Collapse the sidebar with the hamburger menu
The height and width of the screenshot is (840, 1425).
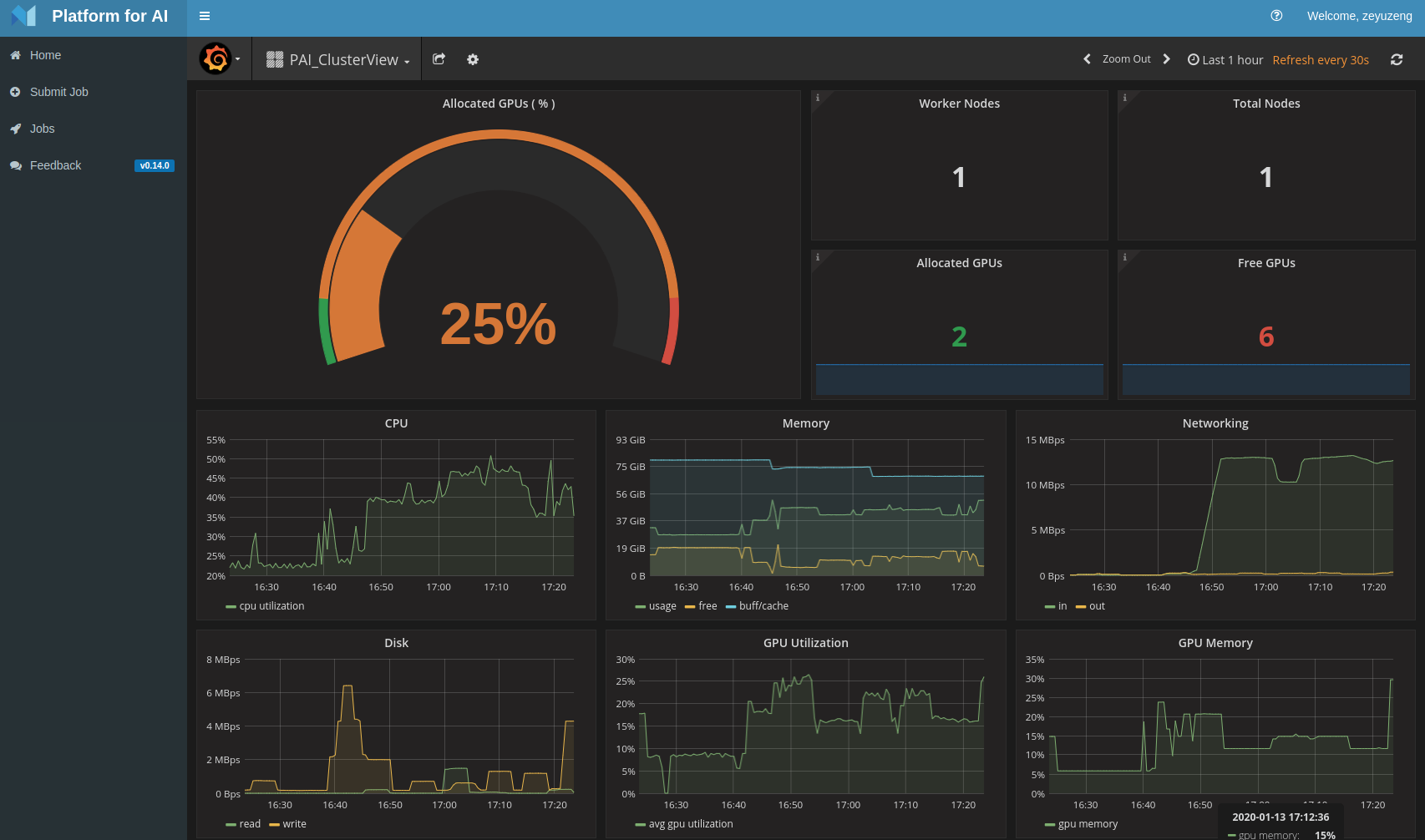[204, 16]
